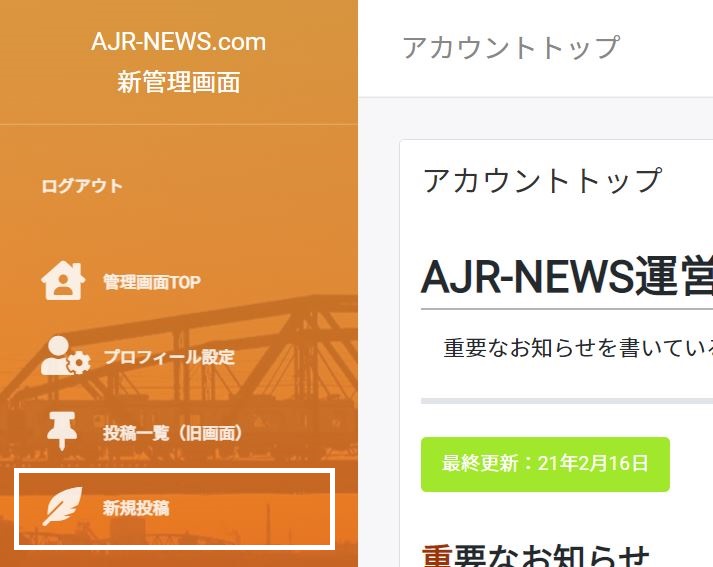Click the house icon for 管理画面TOP
Image resolution: width=713 pixels, height=567 pixels.
pos(63,281)
